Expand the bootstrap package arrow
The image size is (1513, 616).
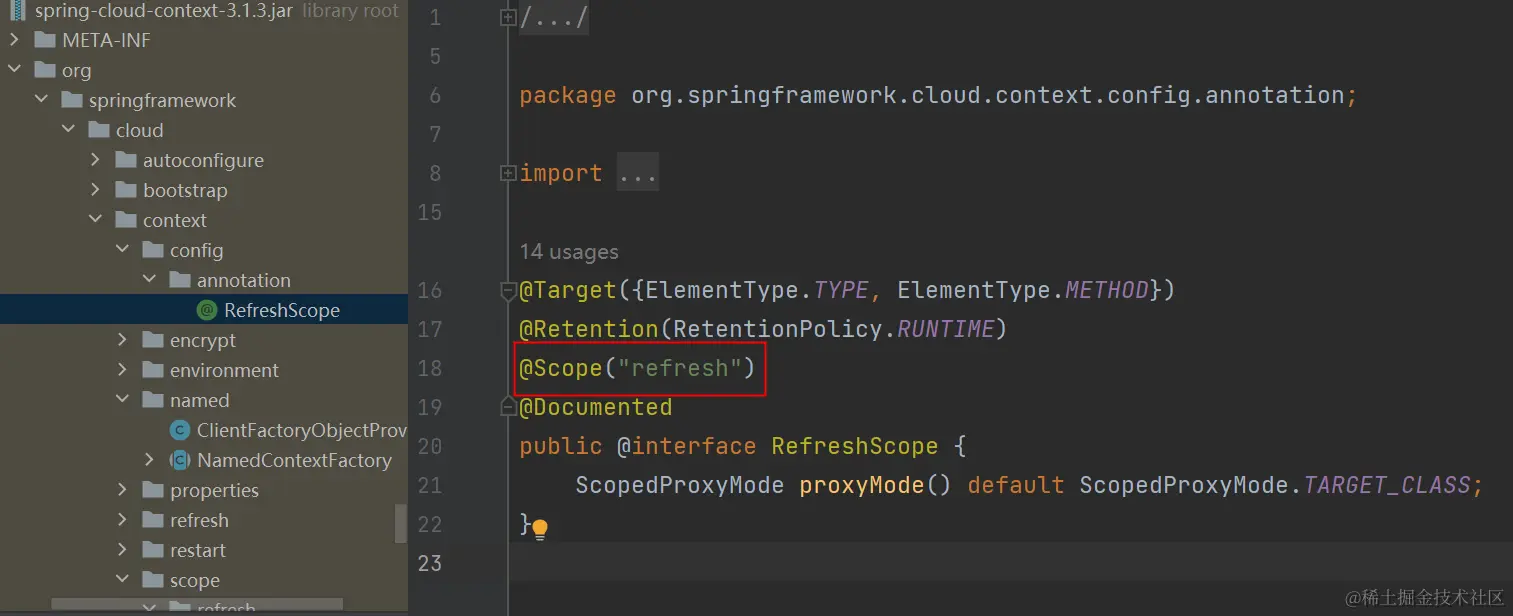pyautogui.click(x=95, y=190)
